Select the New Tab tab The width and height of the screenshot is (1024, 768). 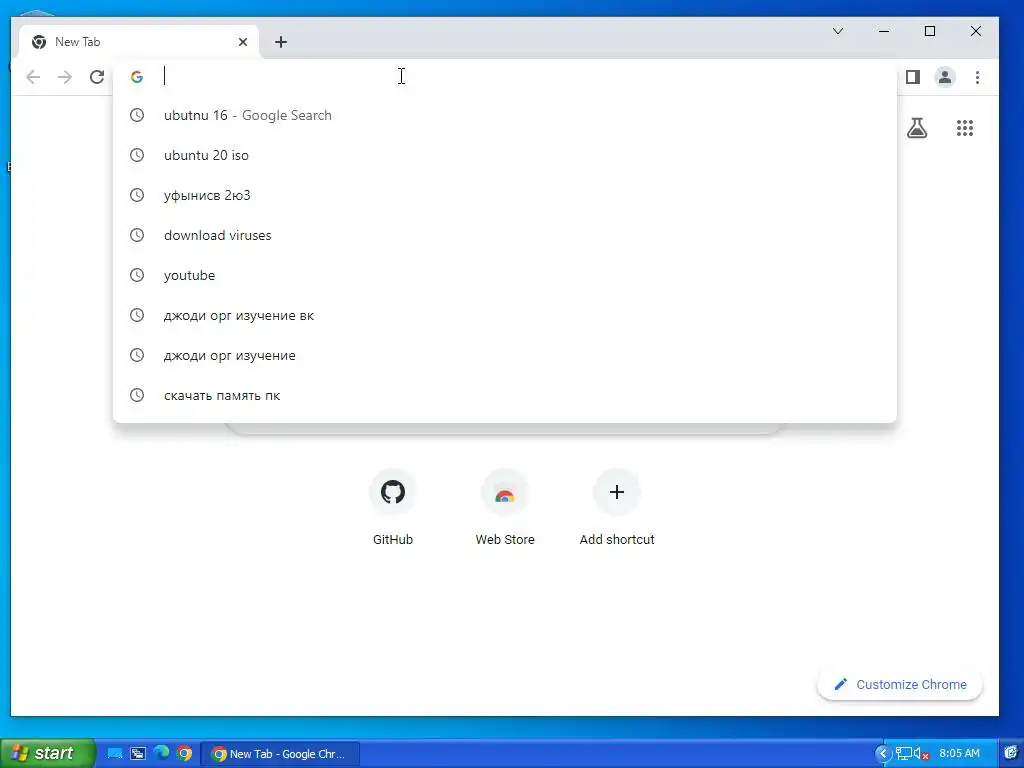[x=138, y=42]
